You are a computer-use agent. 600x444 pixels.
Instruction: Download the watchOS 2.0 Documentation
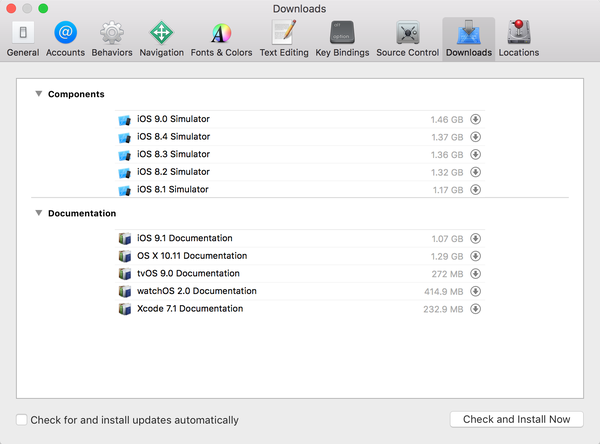pos(475,291)
